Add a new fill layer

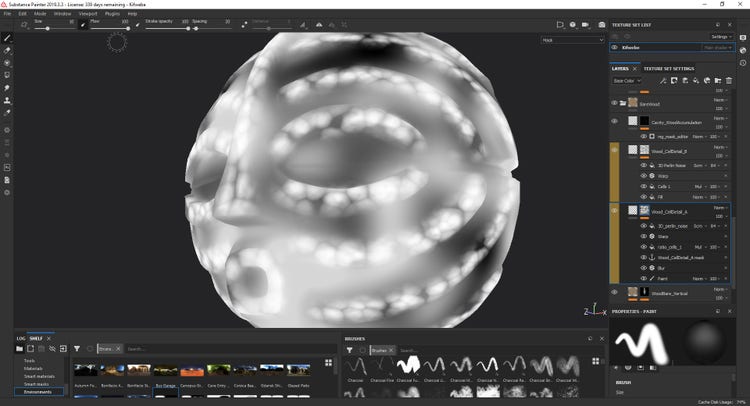pyautogui.click(x=696, y=81)
